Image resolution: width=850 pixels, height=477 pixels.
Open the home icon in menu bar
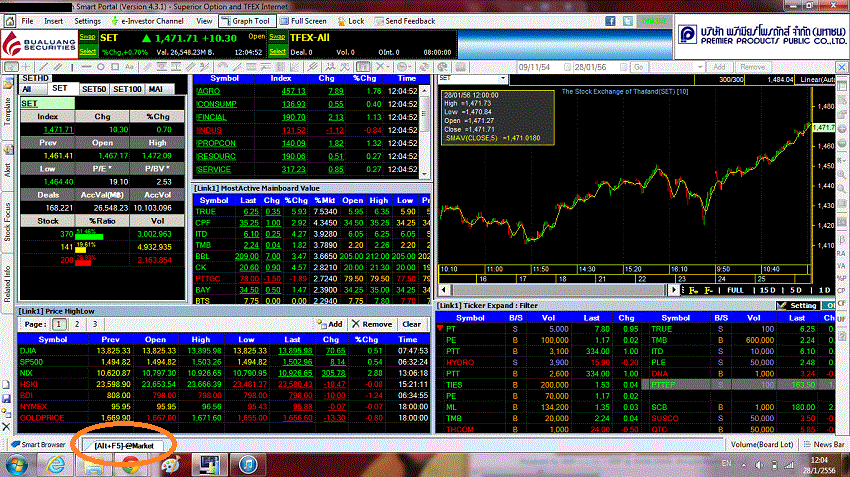(10, 21)
